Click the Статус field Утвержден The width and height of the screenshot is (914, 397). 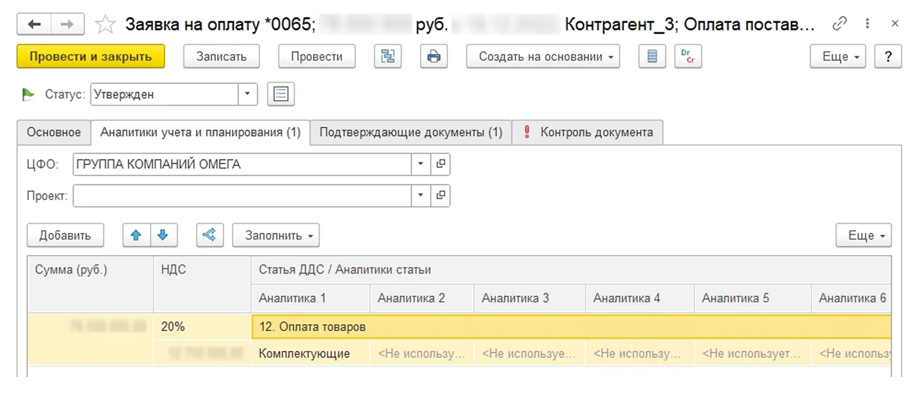click(164, 94)
